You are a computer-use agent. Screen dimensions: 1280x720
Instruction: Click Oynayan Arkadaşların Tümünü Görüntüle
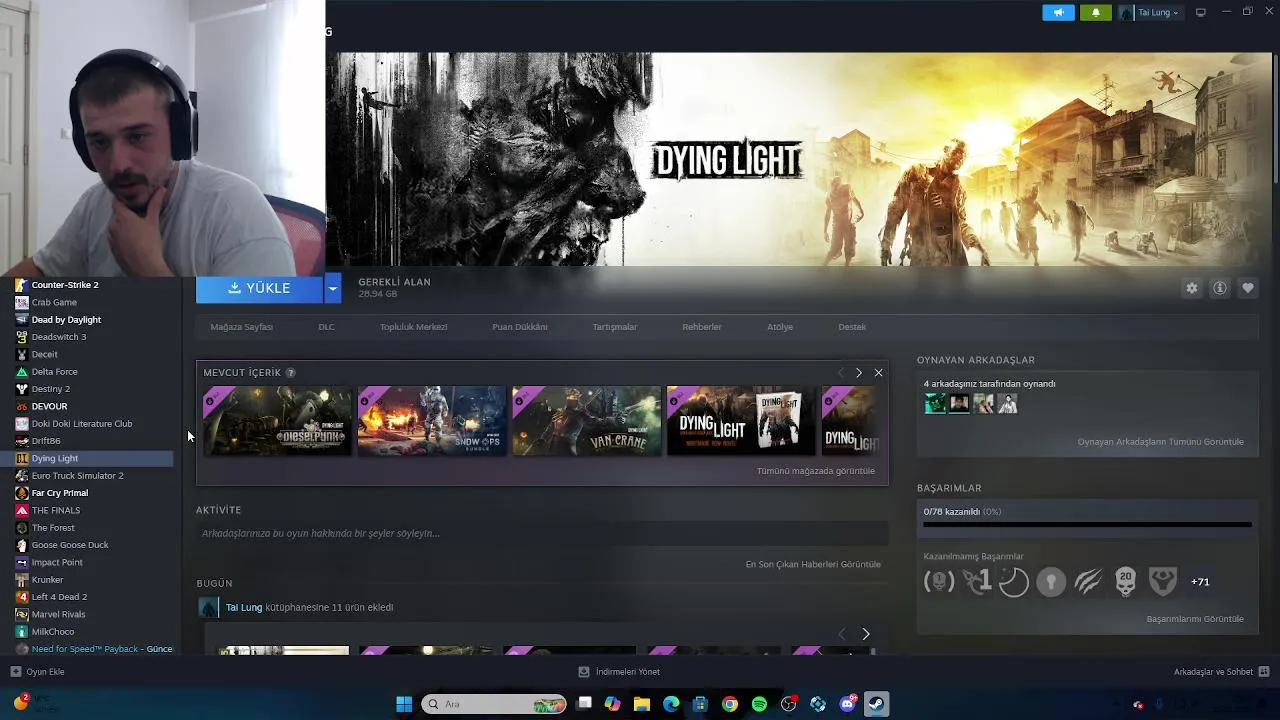point(1160,442)
